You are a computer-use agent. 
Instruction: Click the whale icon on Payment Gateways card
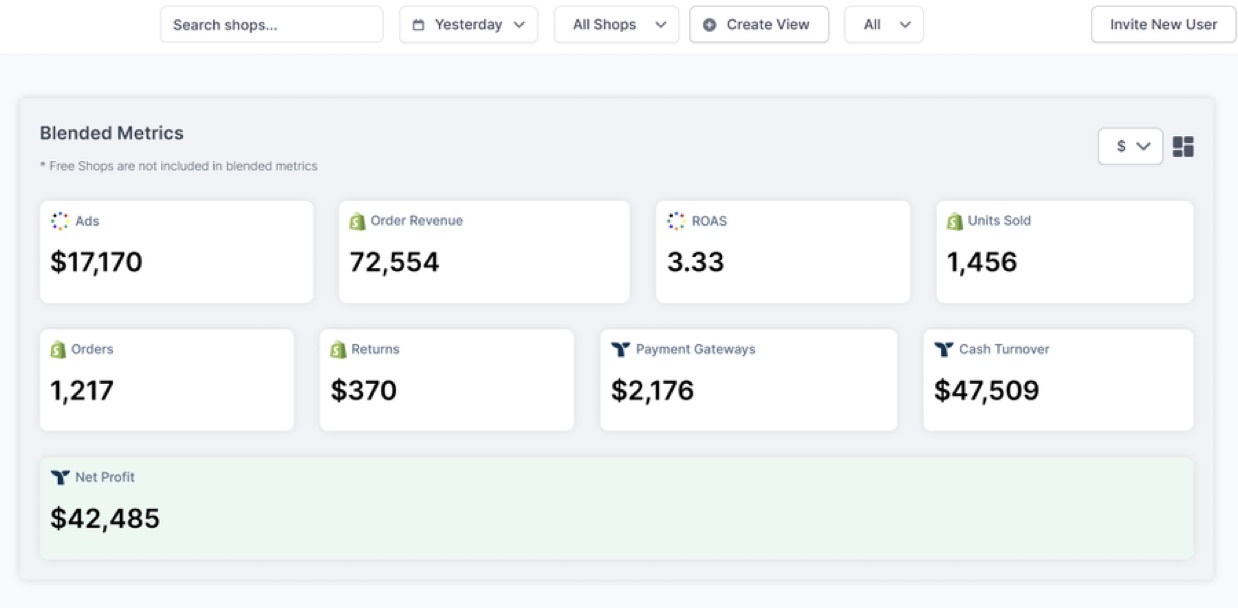click(x=621, y=349)
